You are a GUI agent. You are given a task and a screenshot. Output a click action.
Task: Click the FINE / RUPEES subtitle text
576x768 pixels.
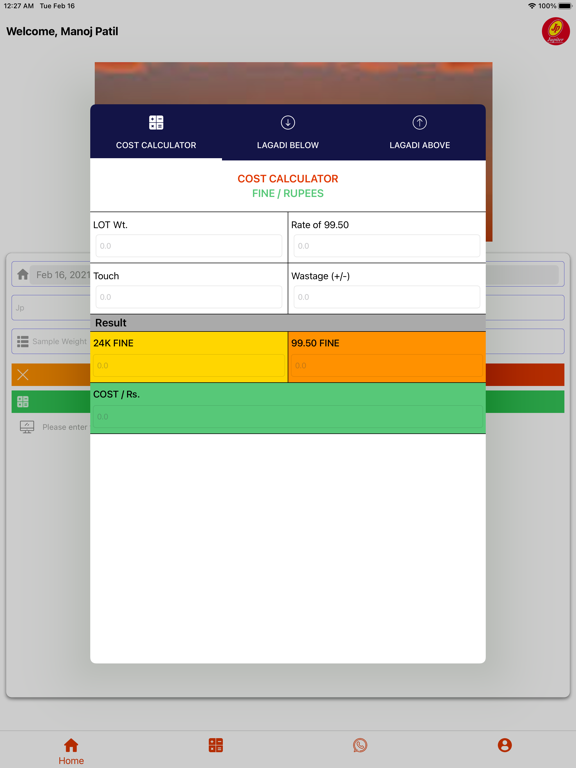(288, 193)
